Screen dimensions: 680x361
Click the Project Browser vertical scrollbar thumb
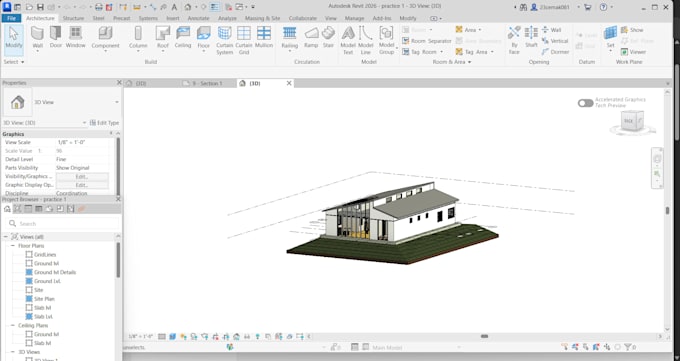(x=118, y=260)
